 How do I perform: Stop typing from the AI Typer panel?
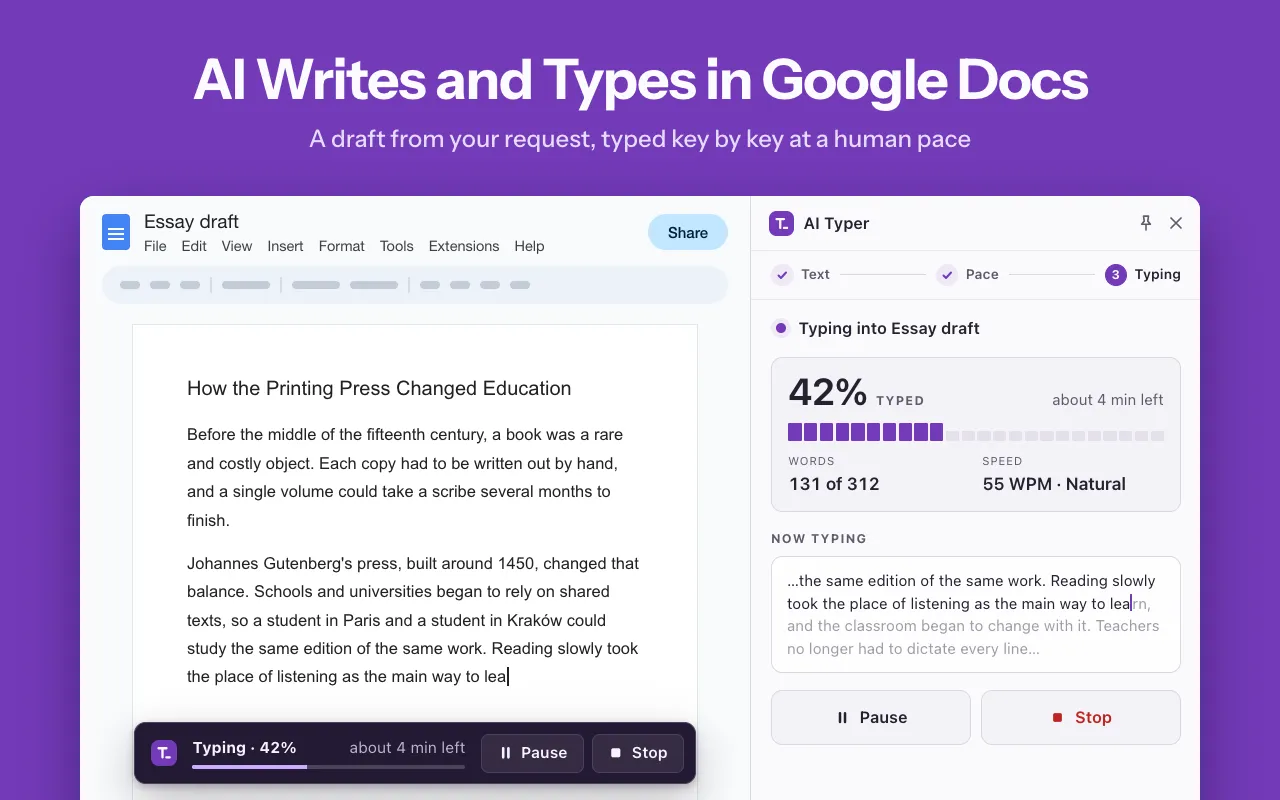point(1081,717)
